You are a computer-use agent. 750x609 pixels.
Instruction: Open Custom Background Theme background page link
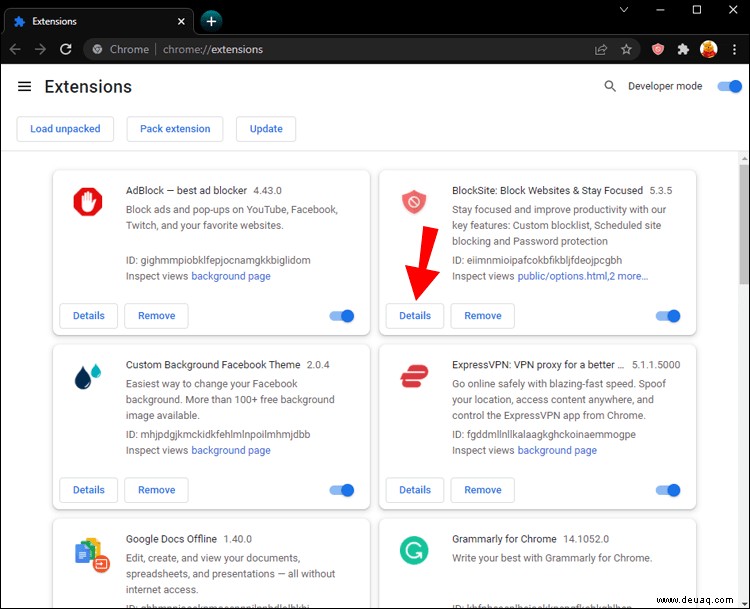coord(231,450)
